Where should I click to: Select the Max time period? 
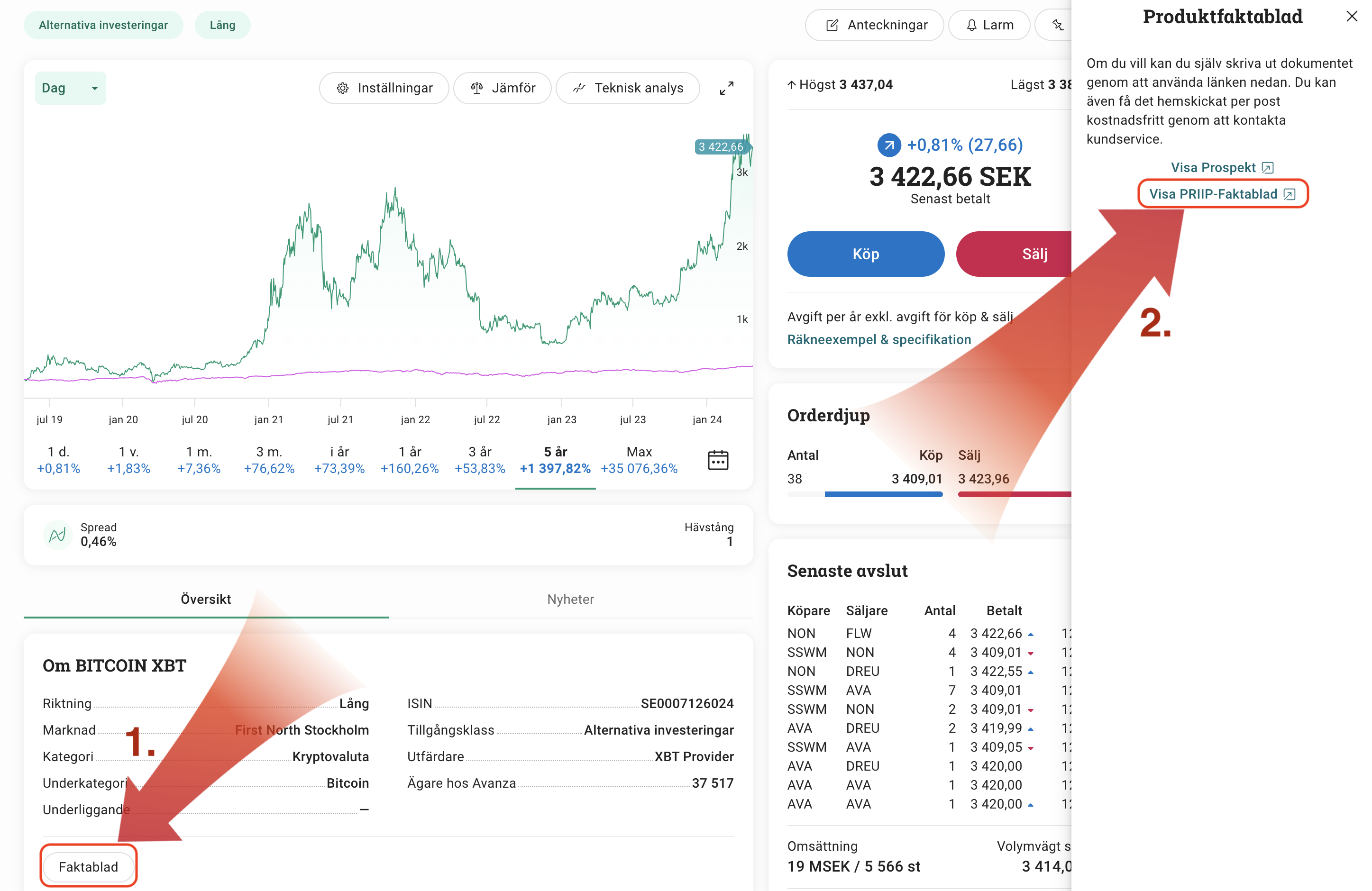point(639,460)
